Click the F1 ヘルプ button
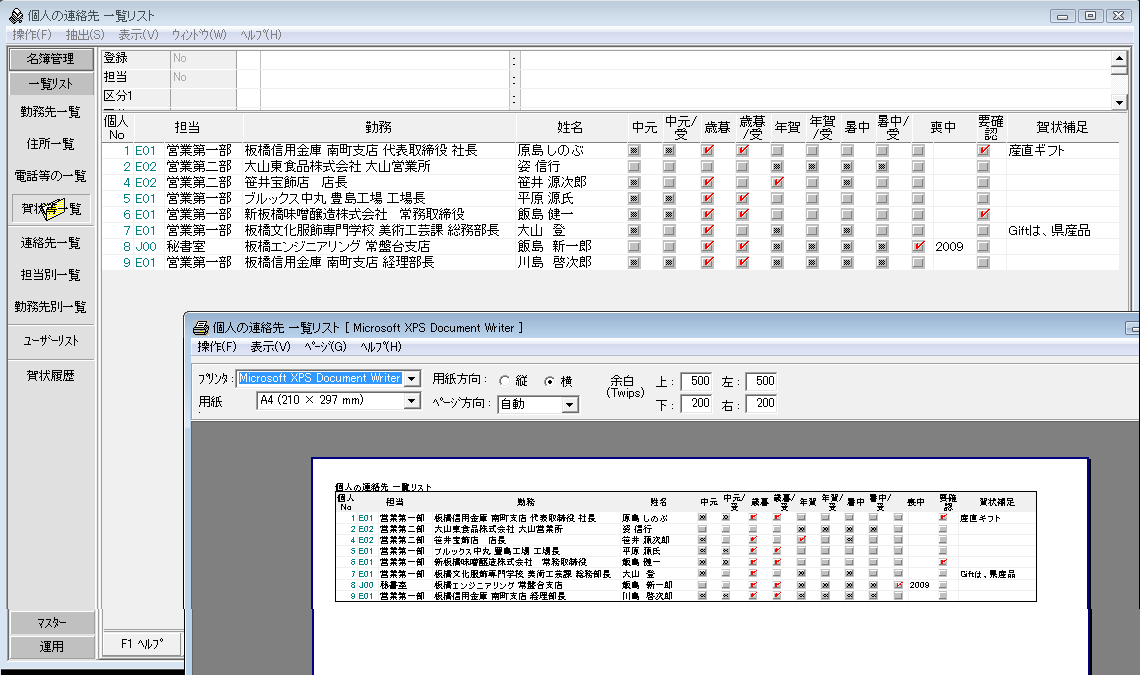This screenshot has height=675, width=1140. click(142, 644)
